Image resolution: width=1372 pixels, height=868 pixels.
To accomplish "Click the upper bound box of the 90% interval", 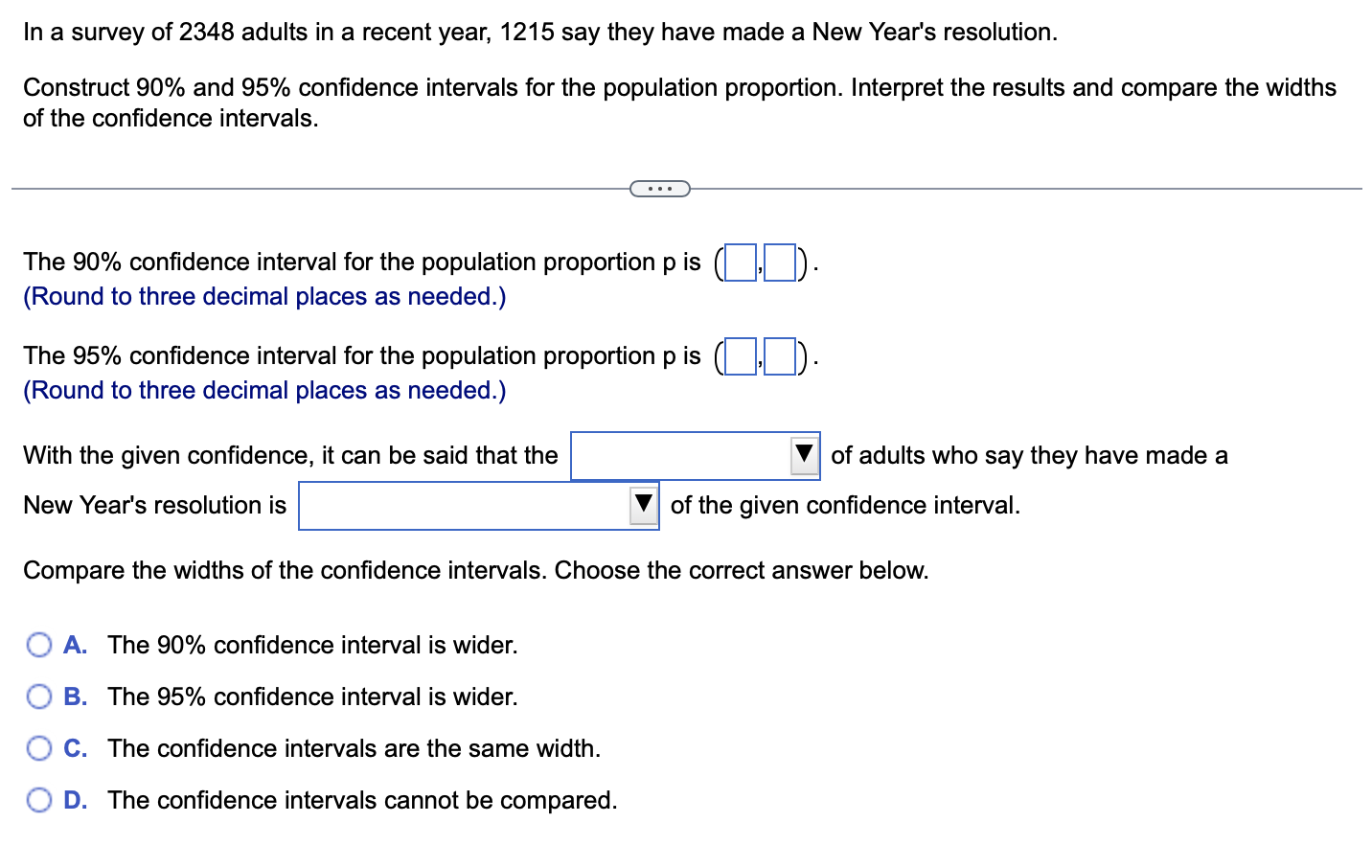I will click(782, 262).
